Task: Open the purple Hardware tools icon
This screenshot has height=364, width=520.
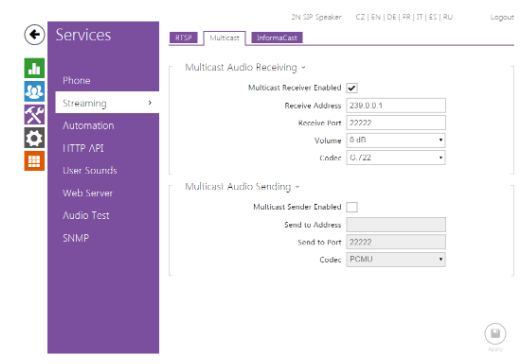Action: click(34, 114)
